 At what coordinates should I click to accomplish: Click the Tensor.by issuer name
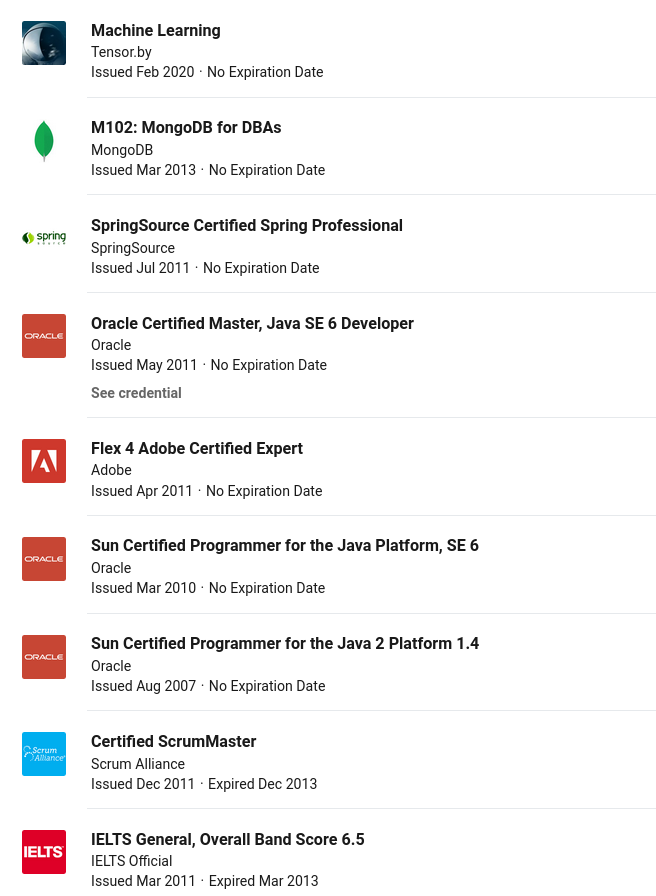(x=121, y=52)
